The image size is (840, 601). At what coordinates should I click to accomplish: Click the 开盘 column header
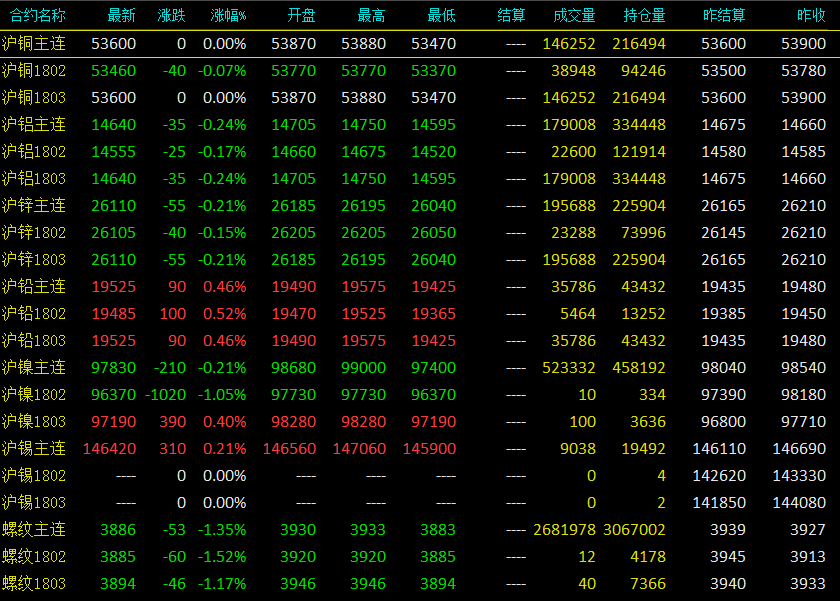click(301, 16)
